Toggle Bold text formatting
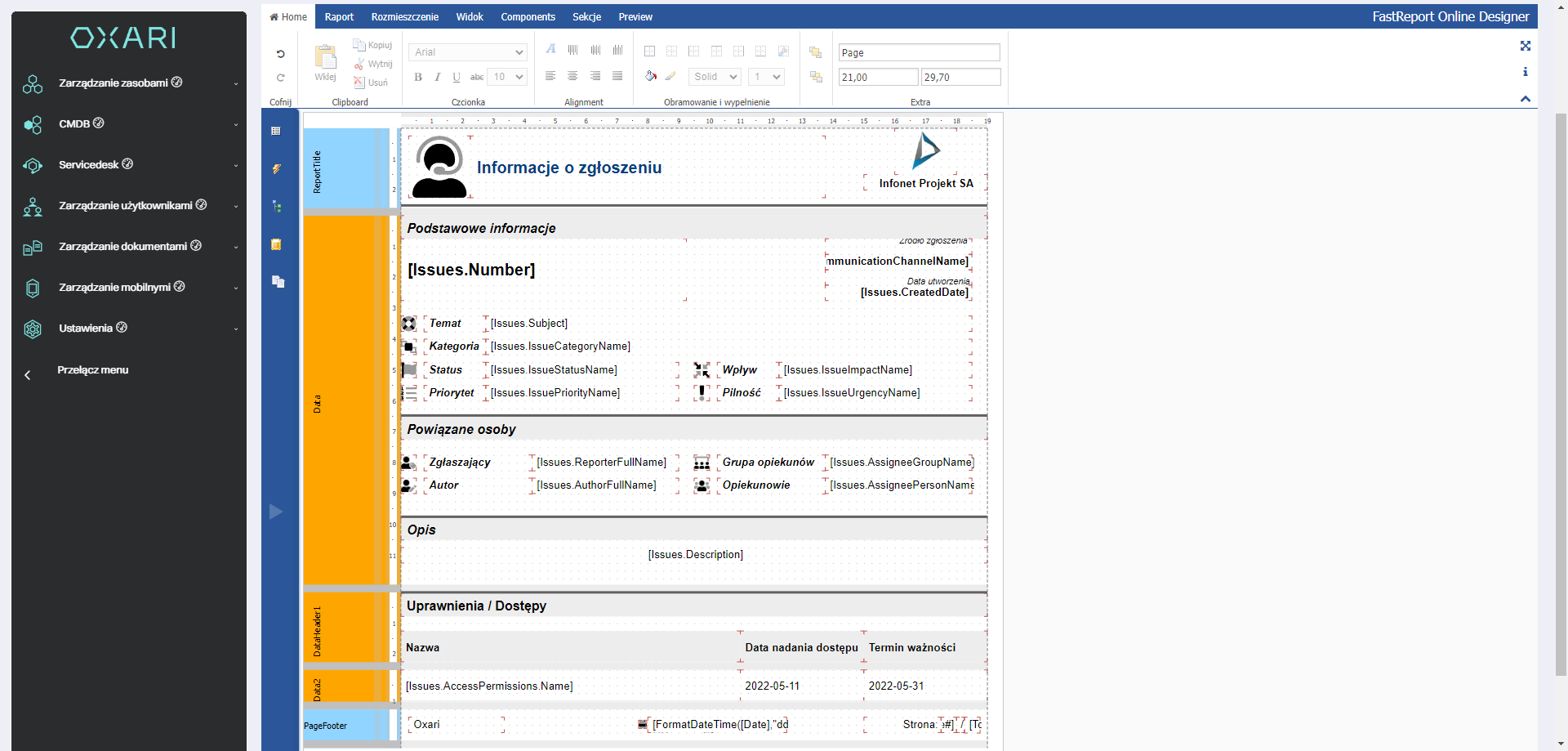Image resolution: width=1568 pixels, height=751 pixels. point(418,77)
